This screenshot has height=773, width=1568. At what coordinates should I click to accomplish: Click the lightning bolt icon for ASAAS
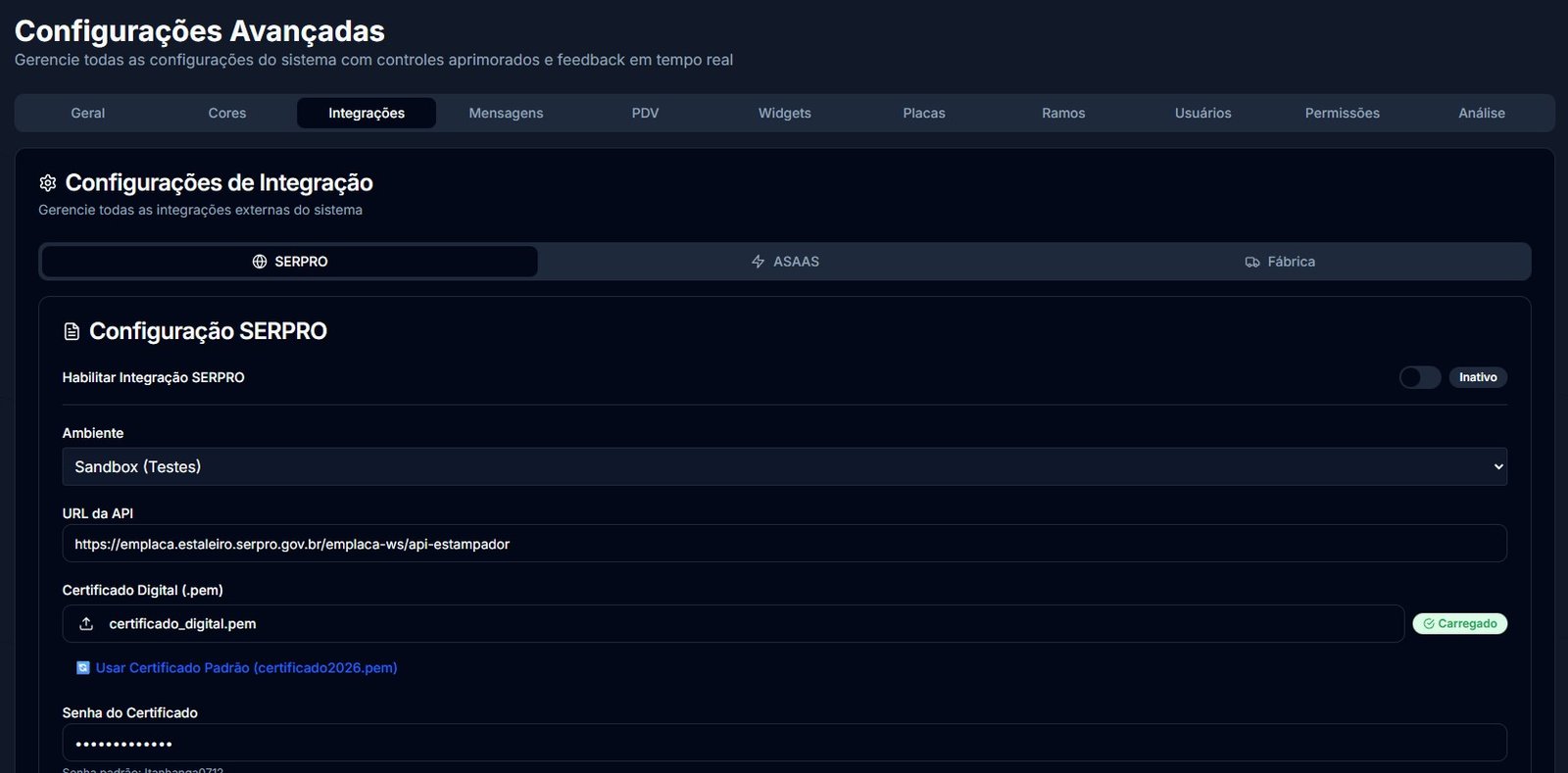[x=758, y=262]
